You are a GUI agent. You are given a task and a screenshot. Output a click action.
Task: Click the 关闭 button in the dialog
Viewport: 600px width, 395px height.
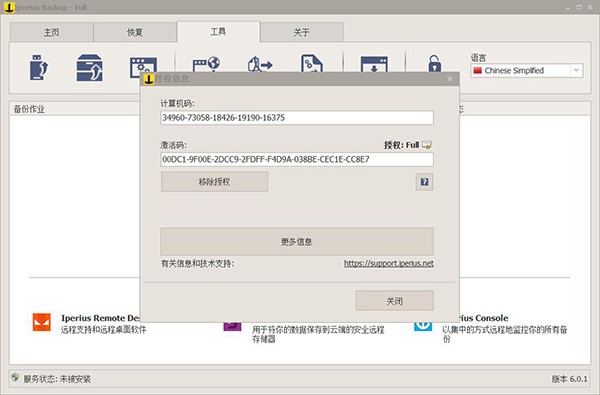point(395,300)
